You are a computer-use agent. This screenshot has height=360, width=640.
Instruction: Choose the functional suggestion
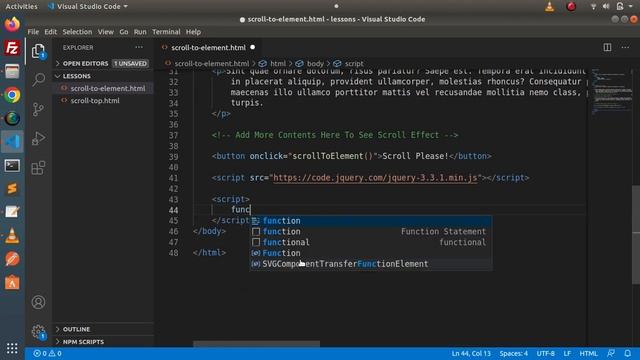click(371, 242)
